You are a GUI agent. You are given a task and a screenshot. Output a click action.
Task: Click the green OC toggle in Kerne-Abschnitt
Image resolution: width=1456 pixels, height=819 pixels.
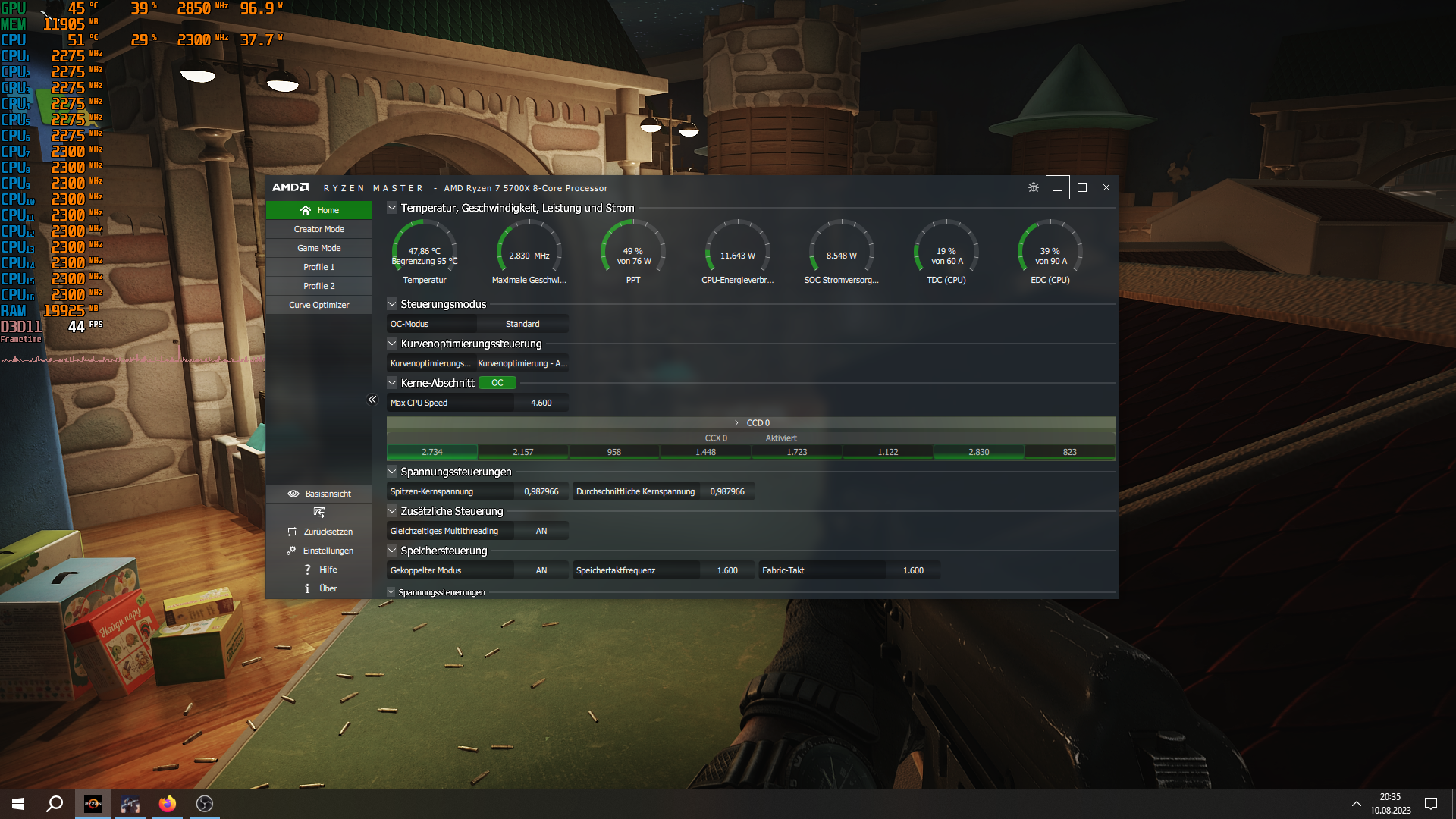pos(497,383)
